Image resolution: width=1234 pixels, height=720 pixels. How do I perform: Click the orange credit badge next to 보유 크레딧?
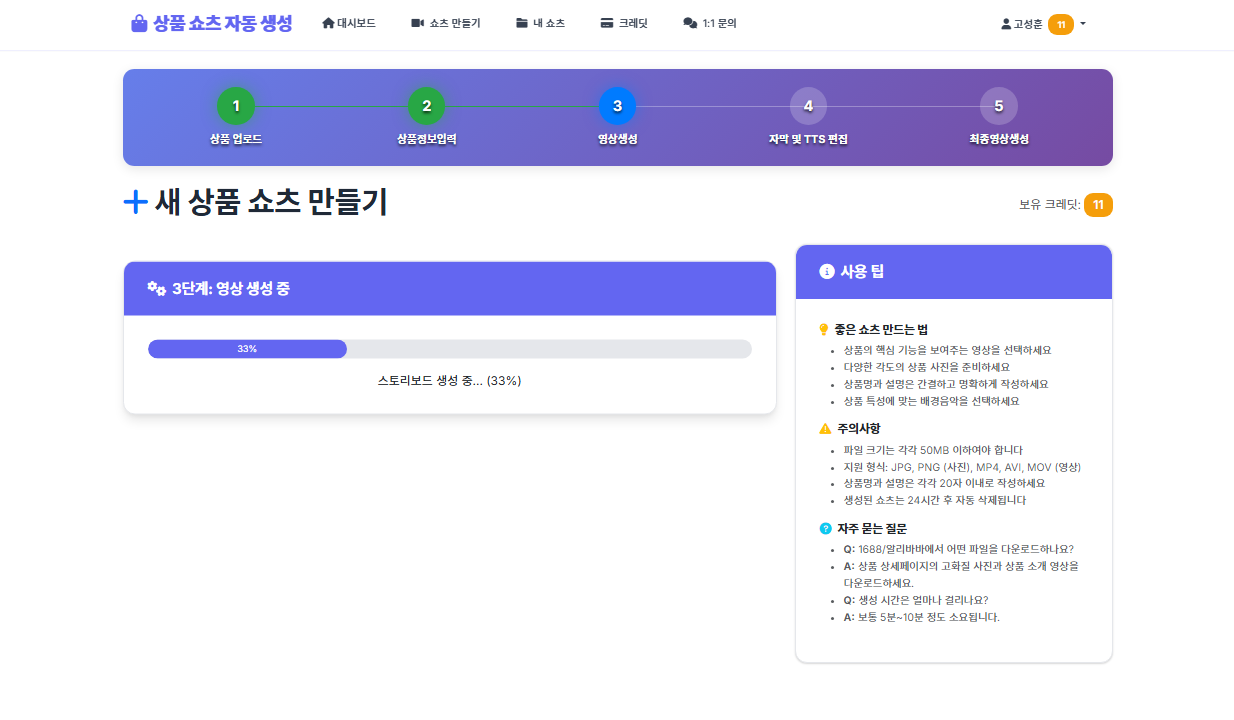pyautogui.click(x=1098, y=205)
